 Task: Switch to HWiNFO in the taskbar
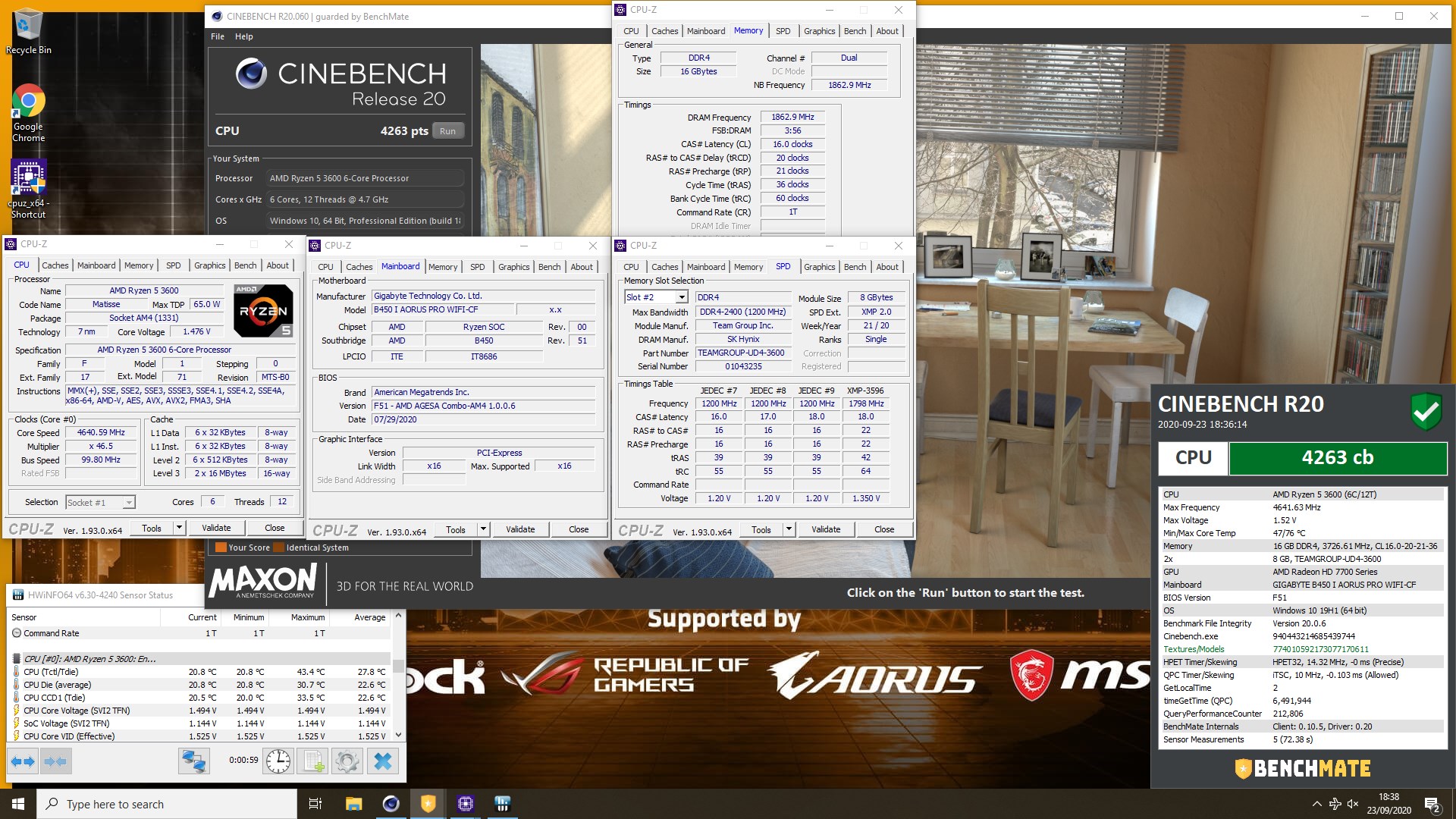[x=502, y=804]
